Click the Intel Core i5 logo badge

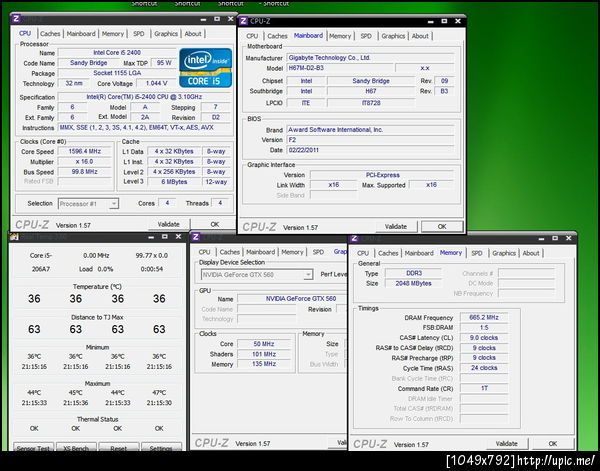[x=205, y=68]
